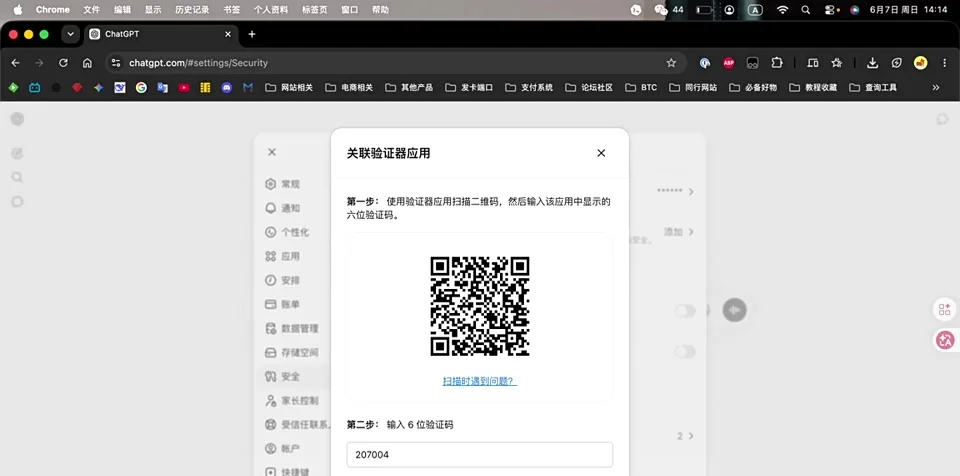Show hidden bookmarks with double-arrow
Screen dimensions: 960x476
(936, 88)
